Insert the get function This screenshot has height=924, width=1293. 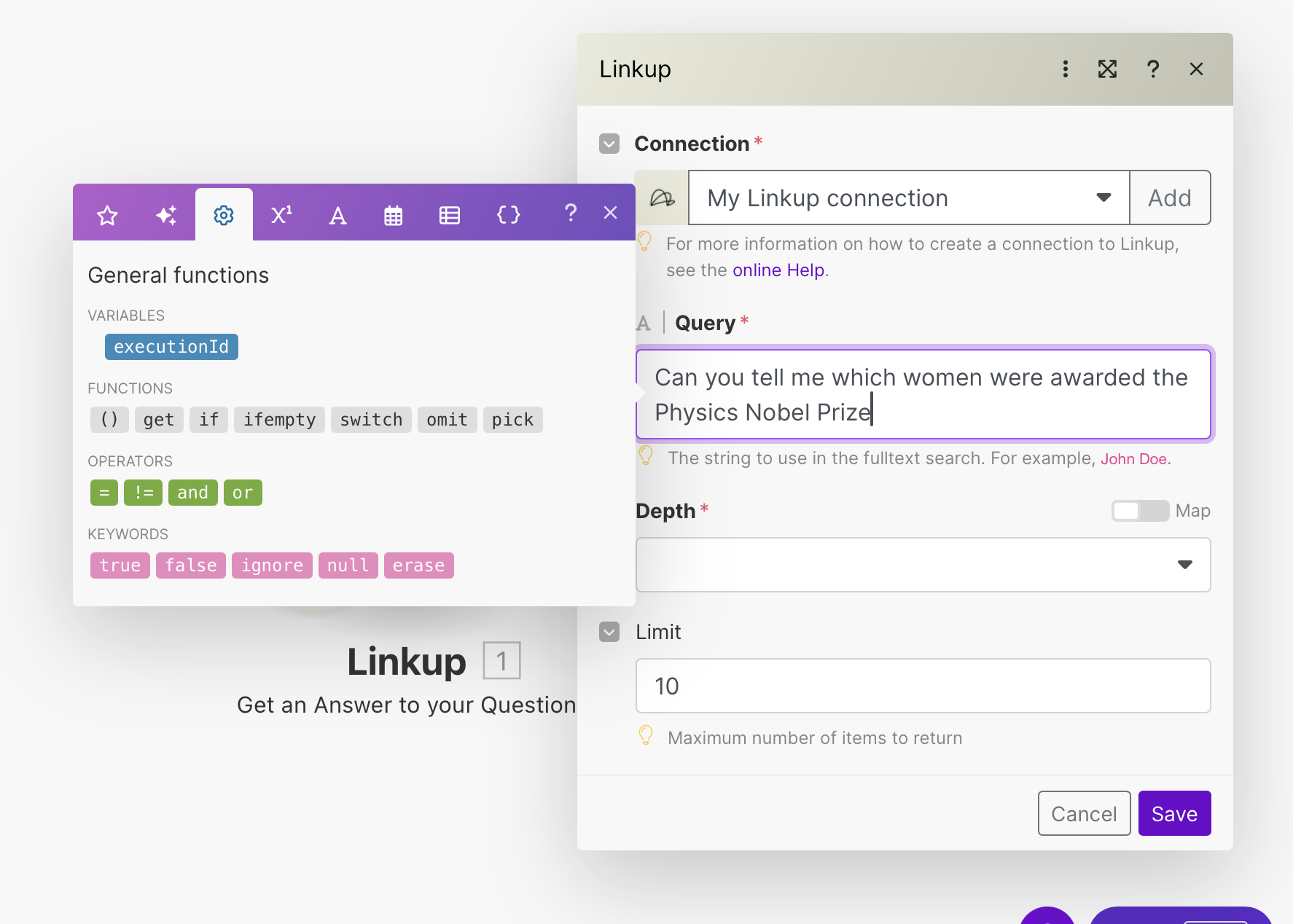pos(159,420)
